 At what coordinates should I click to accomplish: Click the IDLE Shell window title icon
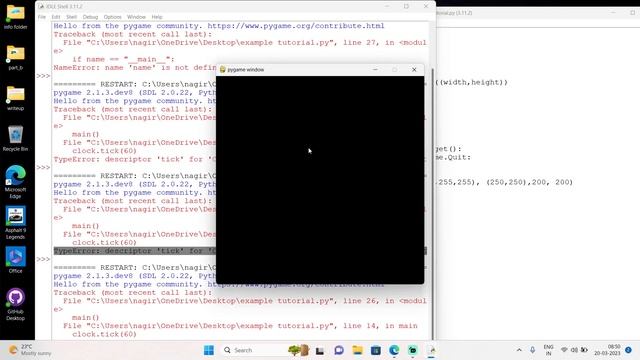pyautogui.click(x=41, y=7)
